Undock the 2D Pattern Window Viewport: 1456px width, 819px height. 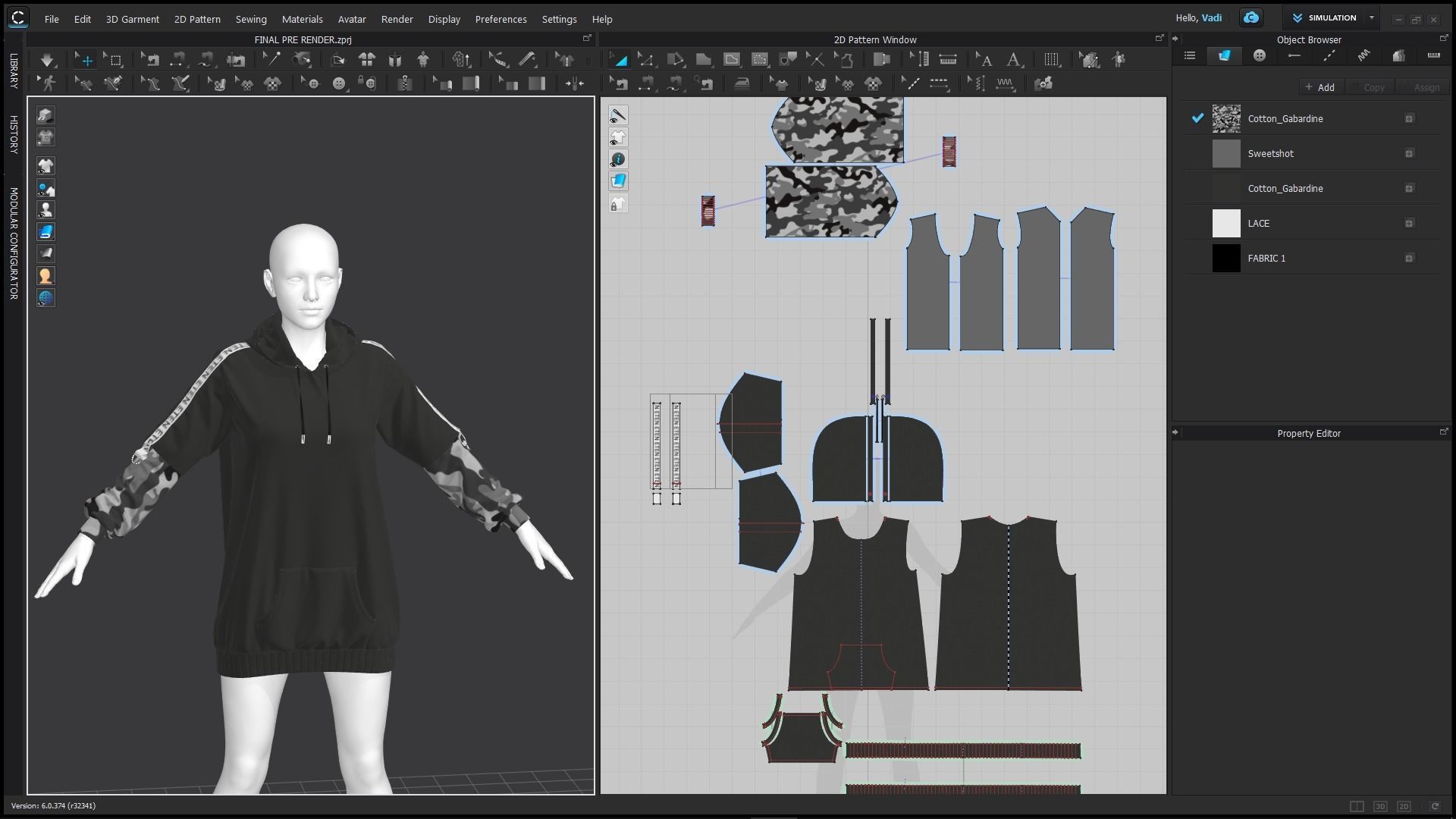[x=1159, y=38]
